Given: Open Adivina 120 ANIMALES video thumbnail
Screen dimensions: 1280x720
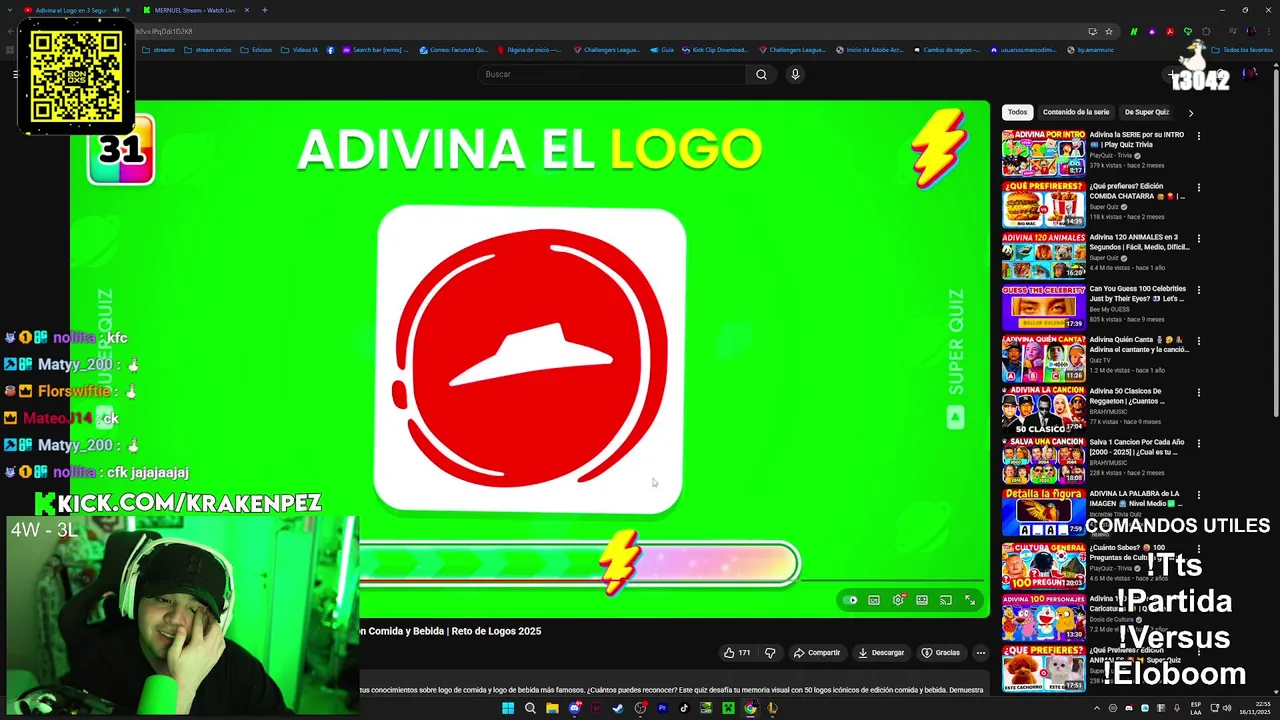Looking at the screenshot, I should point(1043,256).
